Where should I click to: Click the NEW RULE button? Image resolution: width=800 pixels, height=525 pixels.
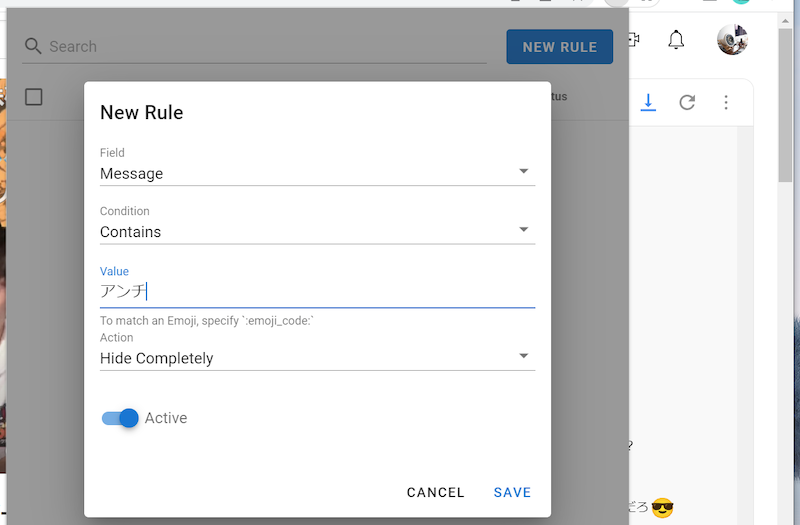[x=559, y=47]
